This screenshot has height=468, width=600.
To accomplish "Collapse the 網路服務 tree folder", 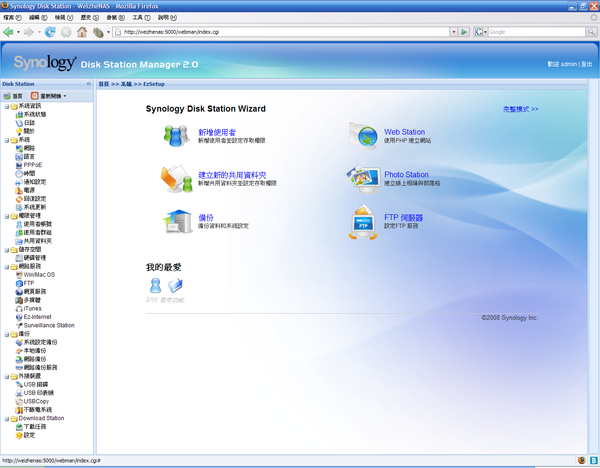I will click(7, 267).
